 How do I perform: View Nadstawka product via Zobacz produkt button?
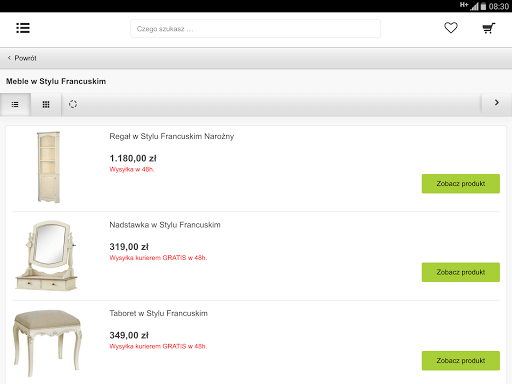point(461,272)
